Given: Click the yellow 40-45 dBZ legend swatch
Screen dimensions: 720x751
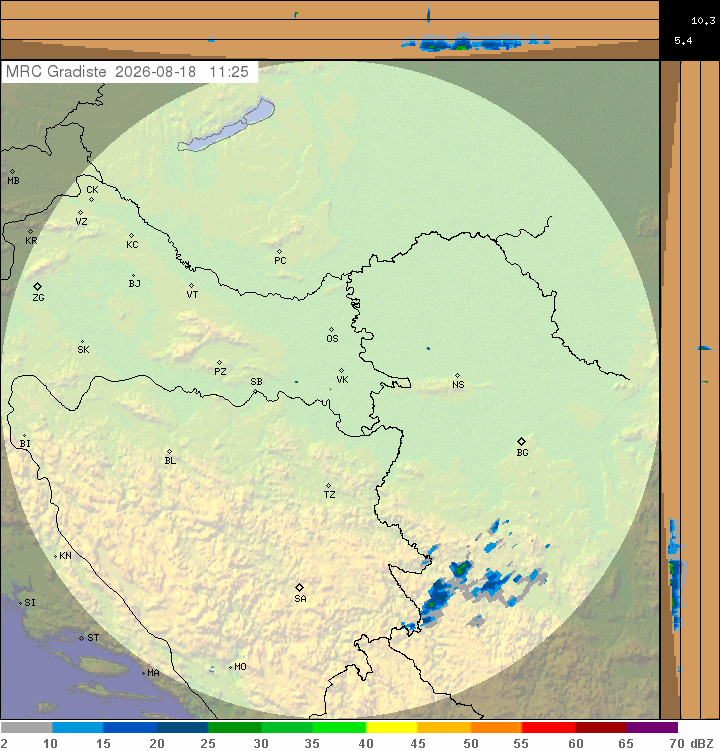Looking at the screenshot, I should tap(392, 728).
